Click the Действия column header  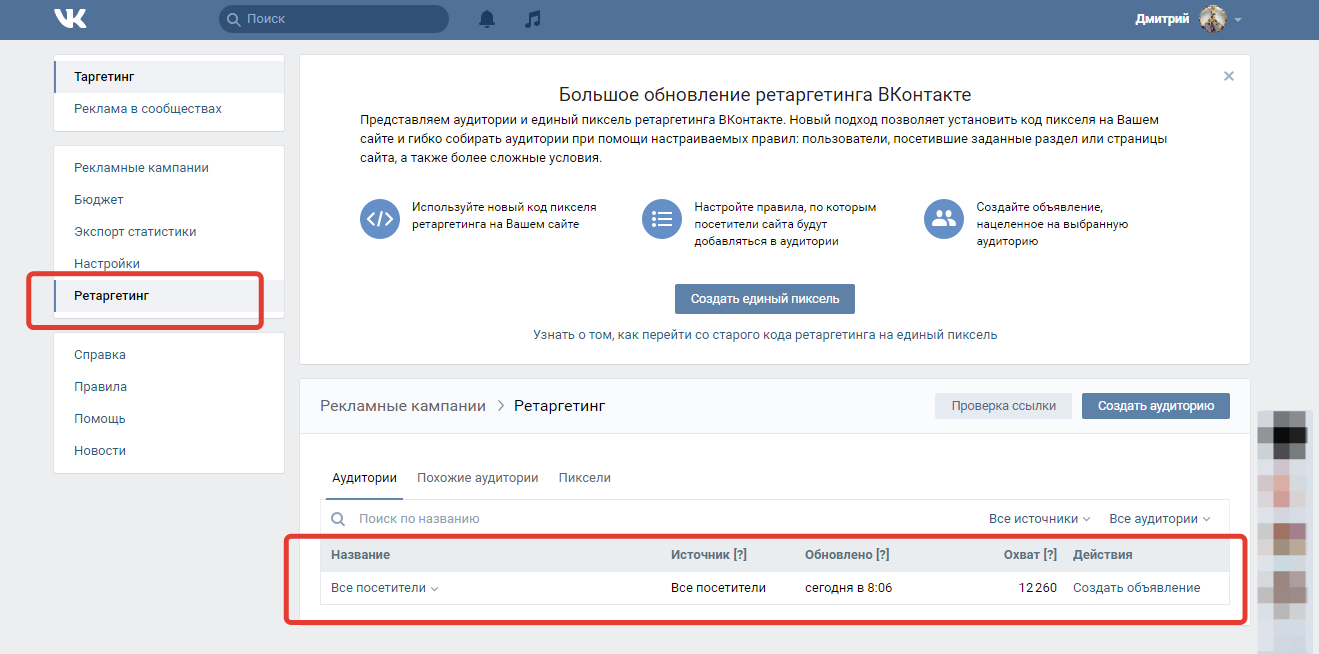[1102, 555]
